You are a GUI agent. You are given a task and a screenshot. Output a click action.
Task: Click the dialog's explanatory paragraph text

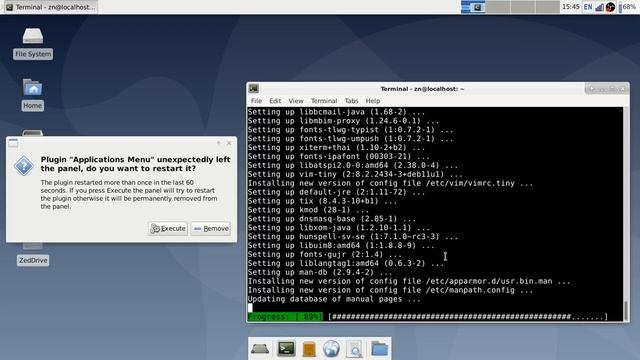pyautogui.click(x=129, y=194)
